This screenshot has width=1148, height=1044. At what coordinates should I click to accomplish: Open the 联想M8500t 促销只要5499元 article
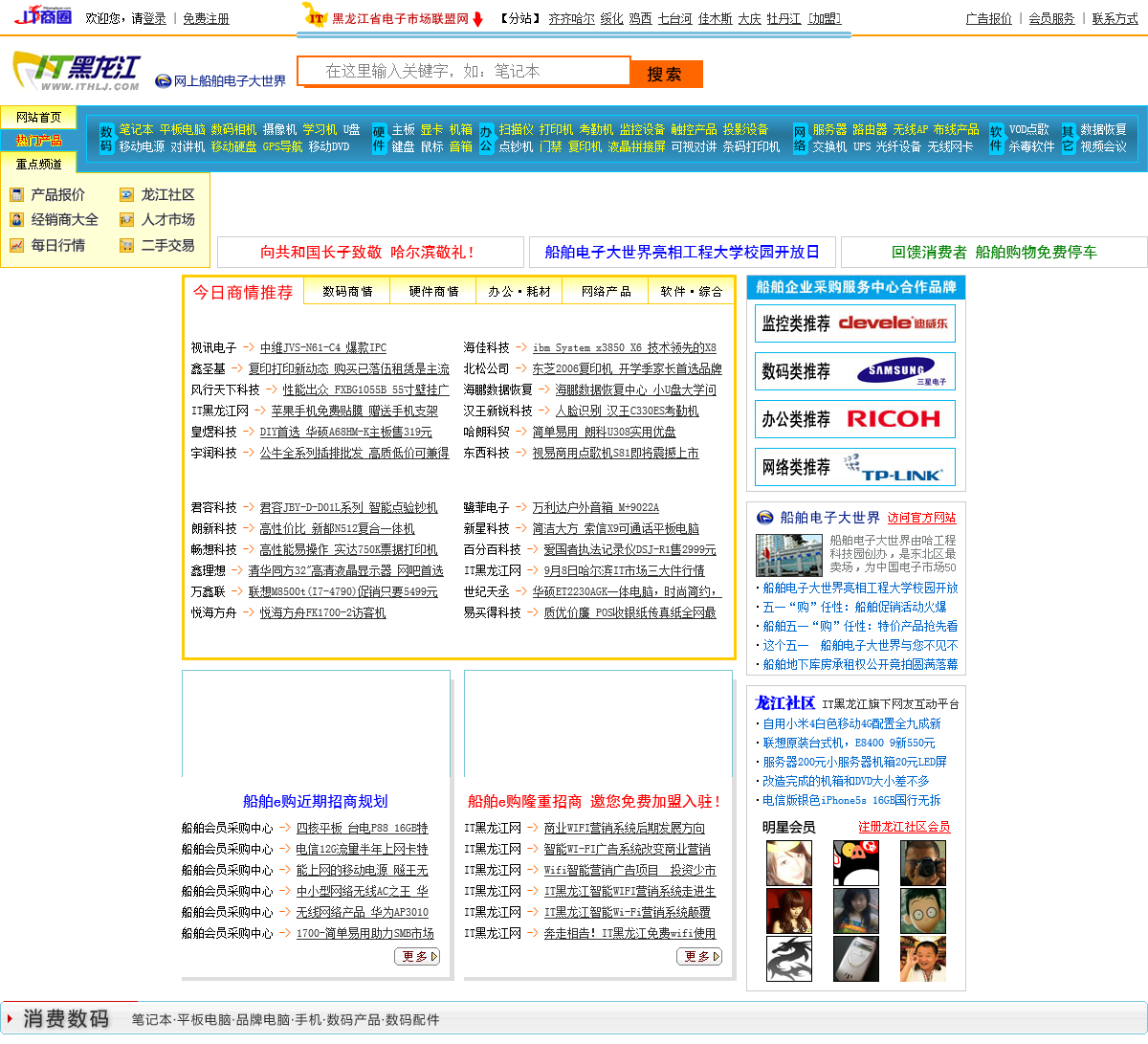click(343, 591)
